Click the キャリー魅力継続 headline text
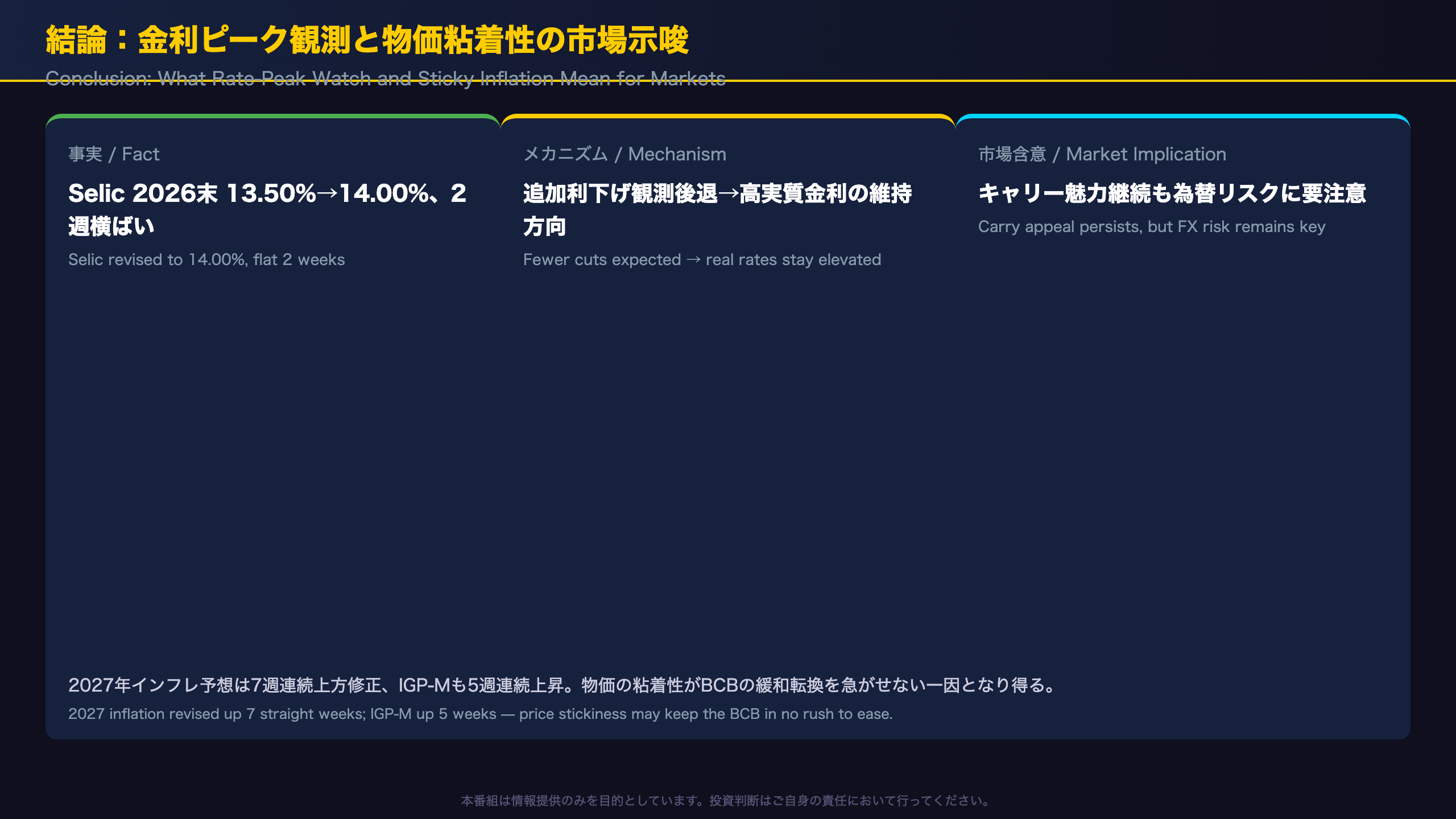 point(1172,193)
